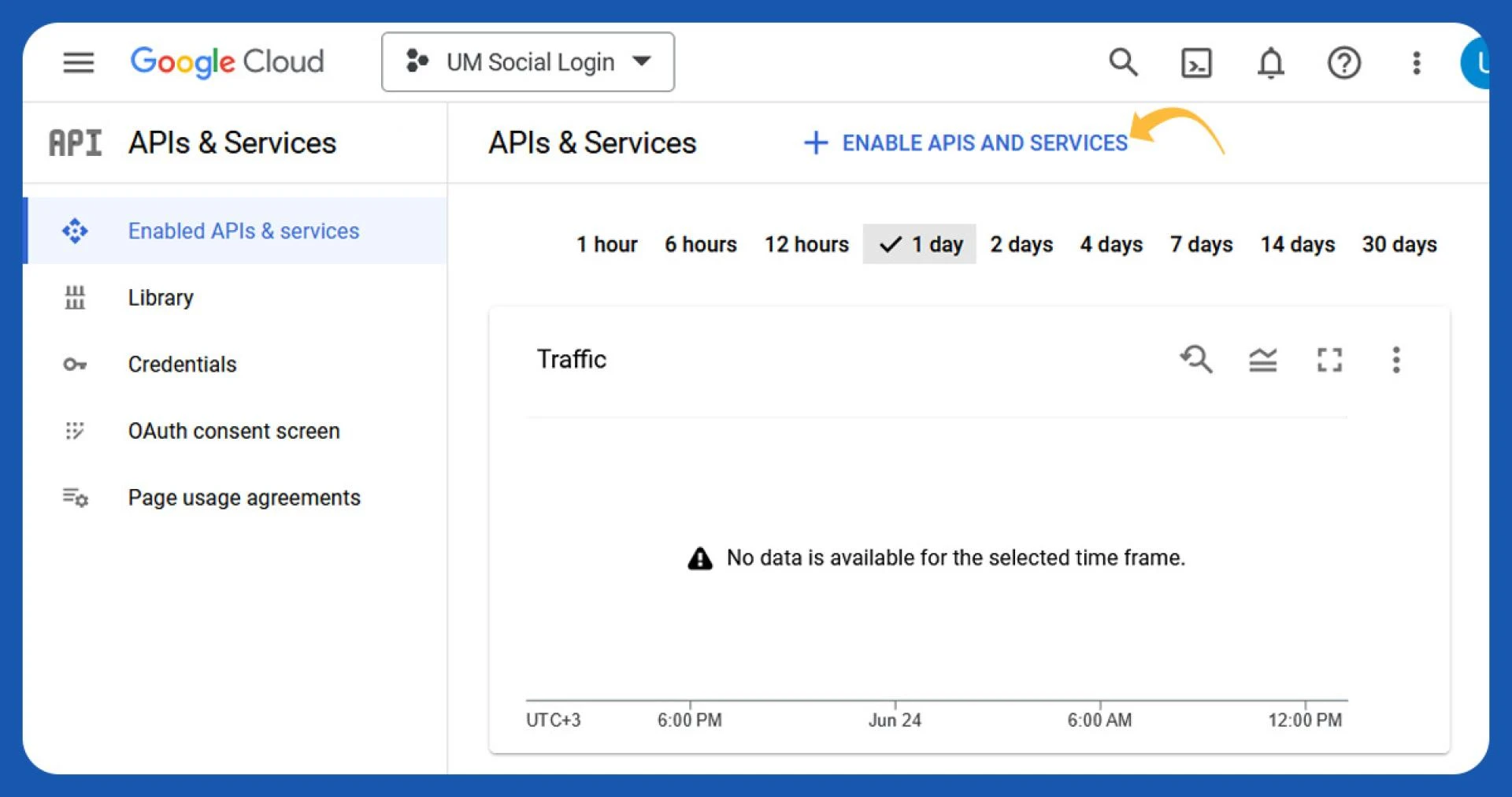Toggle the Traffic chart legend icon
This screenshot has height=797, width=1512.
pyautogui.click(x=1262, y=360)
